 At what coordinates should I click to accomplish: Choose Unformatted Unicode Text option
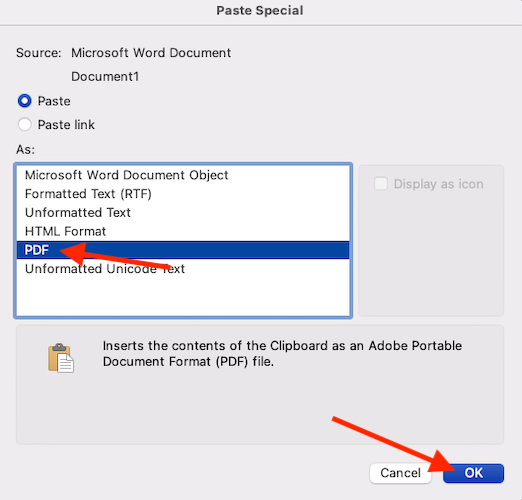click(183, 269)
